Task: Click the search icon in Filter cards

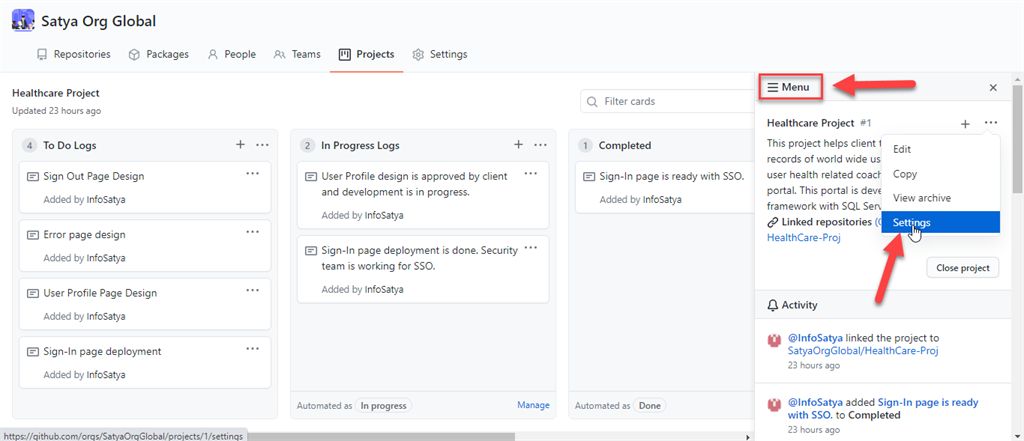Action: [592, 102]
